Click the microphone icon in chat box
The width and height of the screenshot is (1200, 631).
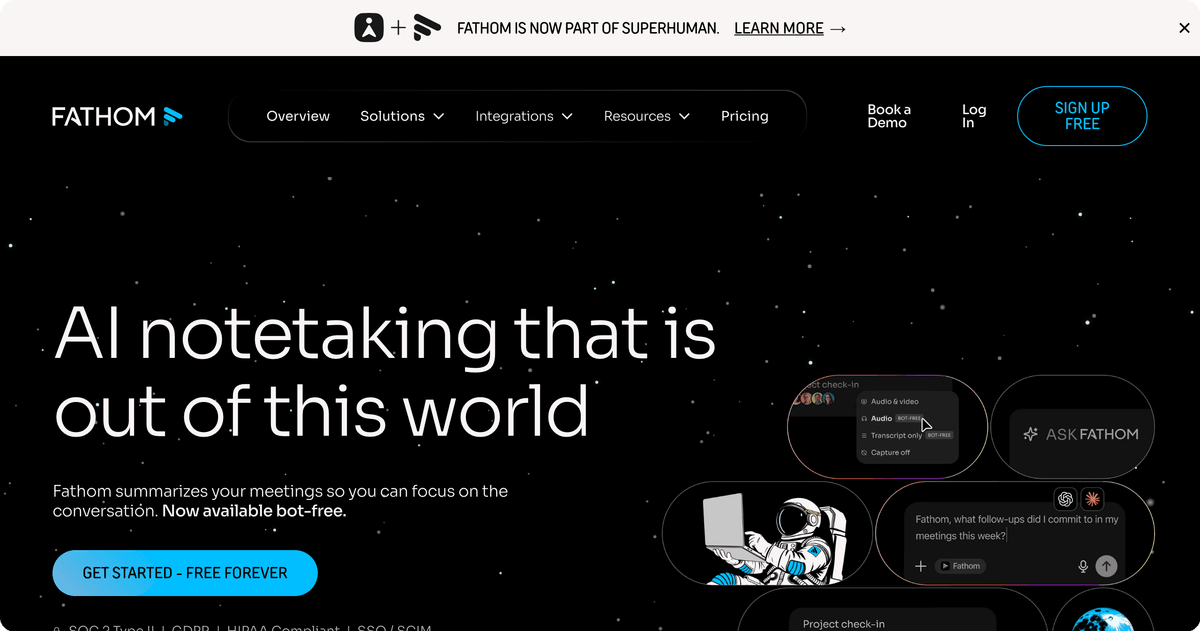tap(1083, 566)
